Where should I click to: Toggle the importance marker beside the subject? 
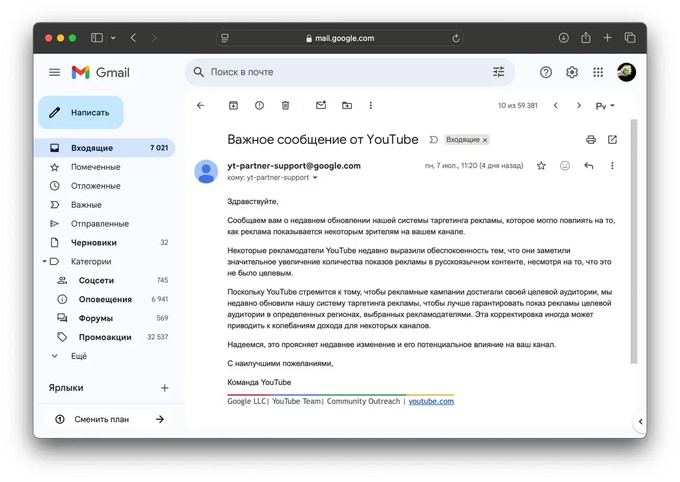[x=433, y=140]
